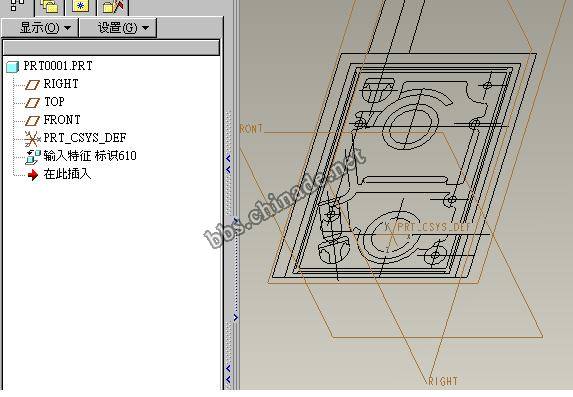Click the lower sash arrows on divider
573x397 pixels.
(229, 374)
